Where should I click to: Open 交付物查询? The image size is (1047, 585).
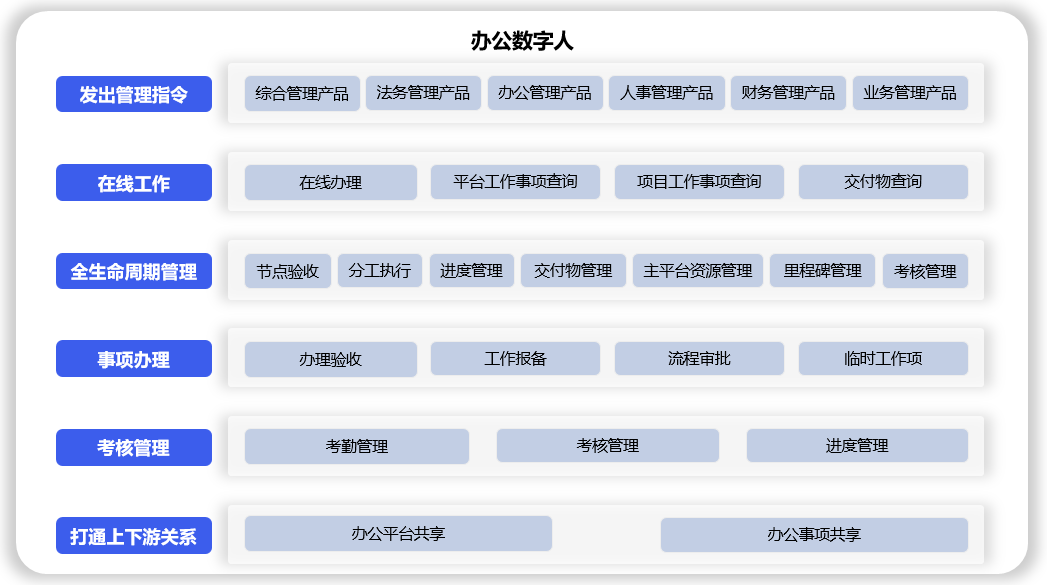click(x=883, y=182)
